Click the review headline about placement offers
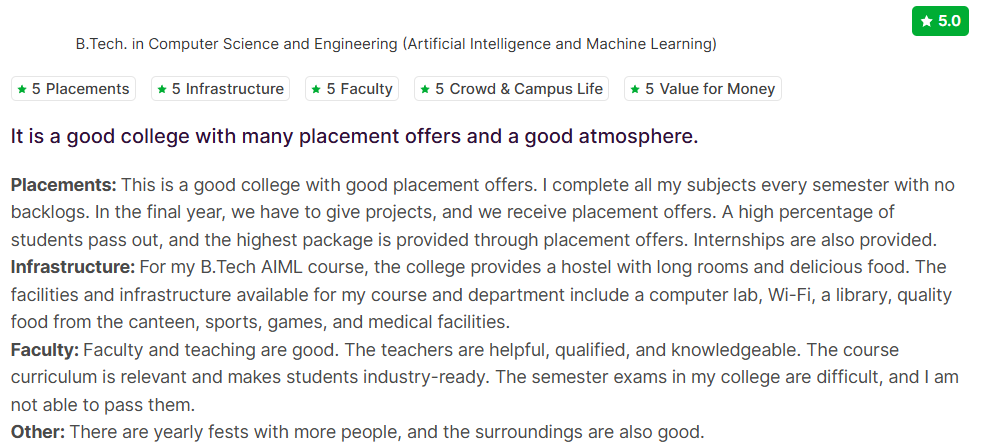This screenshot has height=448, width=983. pyautogui.click(x=354, y=136)
